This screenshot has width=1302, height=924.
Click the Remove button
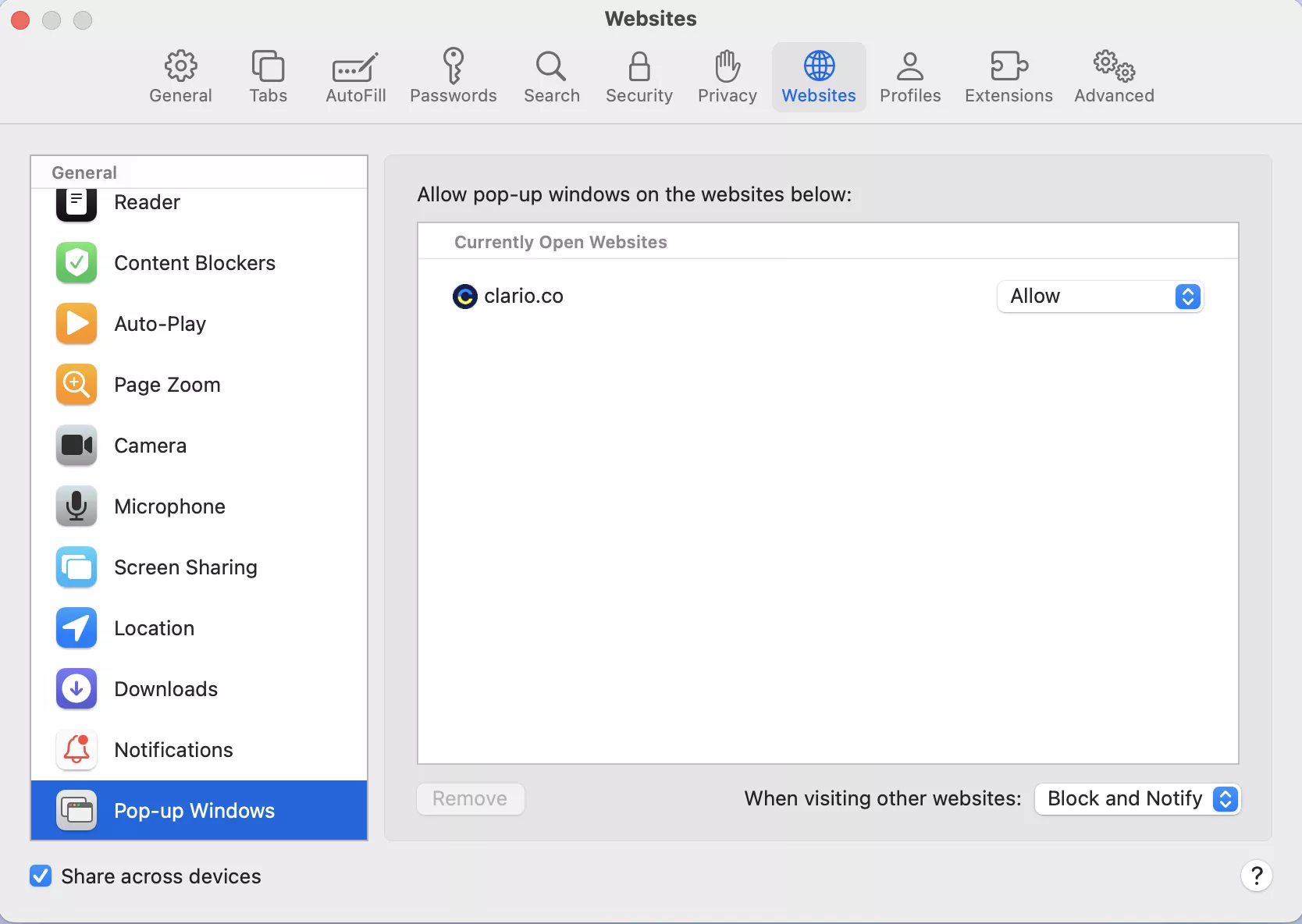[470, 799]
